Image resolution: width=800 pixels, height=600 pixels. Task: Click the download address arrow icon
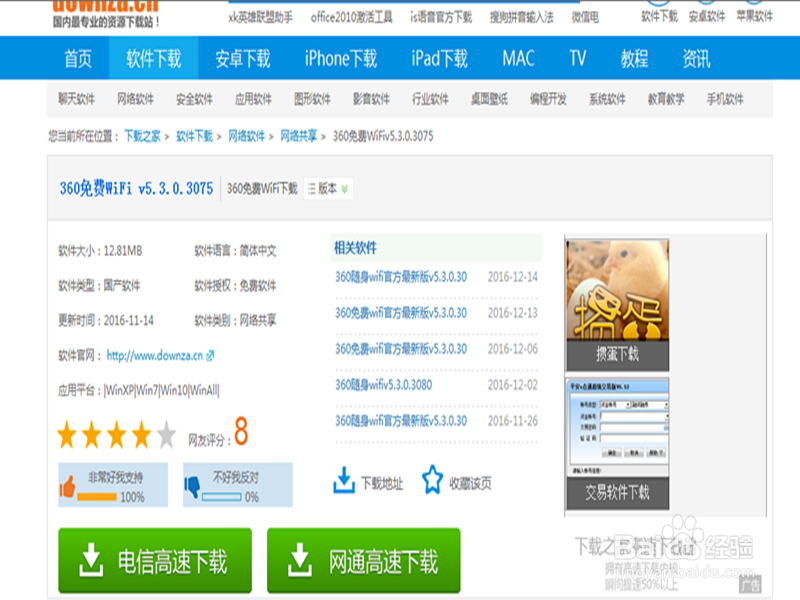coord(344,481)
